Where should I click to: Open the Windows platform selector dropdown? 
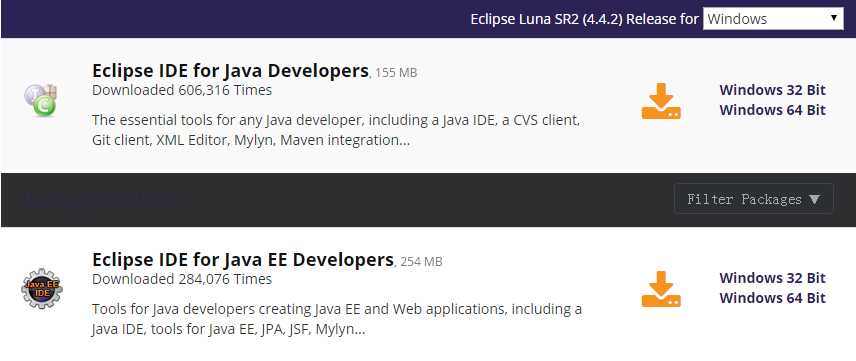click(x=773, y=19)
